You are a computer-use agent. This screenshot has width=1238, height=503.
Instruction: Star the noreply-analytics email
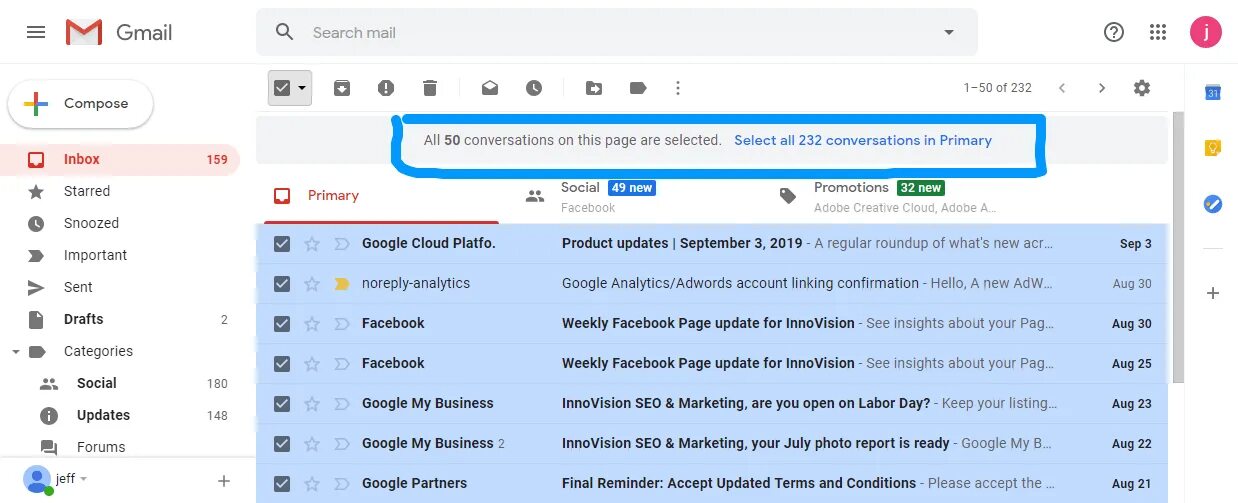[x=312, y=284]
